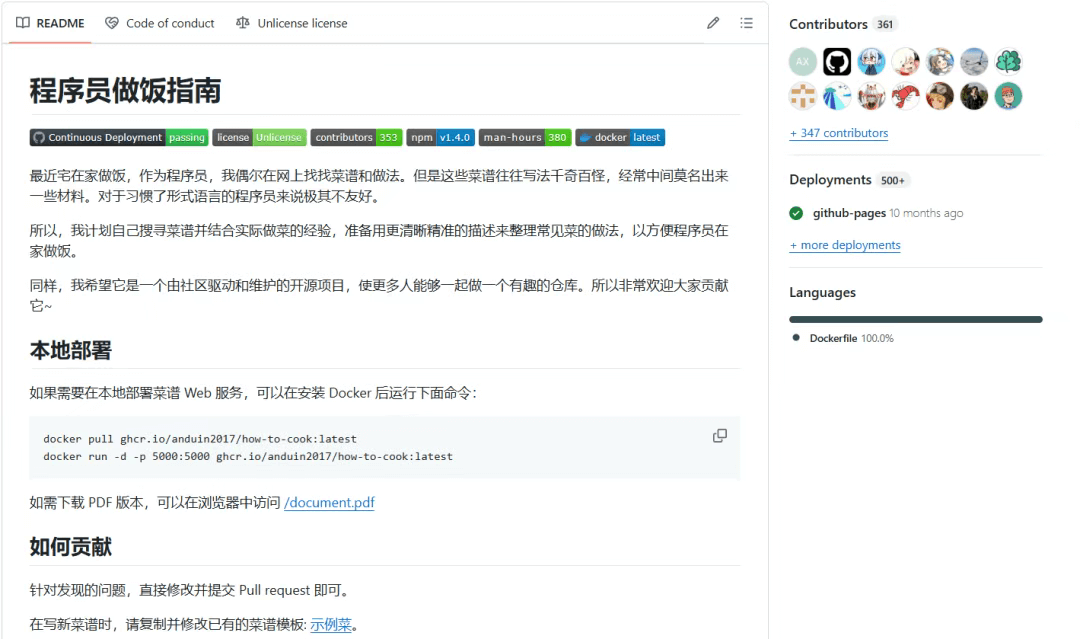
Task: Expand the + more deployments link
Action: (844, 245)
